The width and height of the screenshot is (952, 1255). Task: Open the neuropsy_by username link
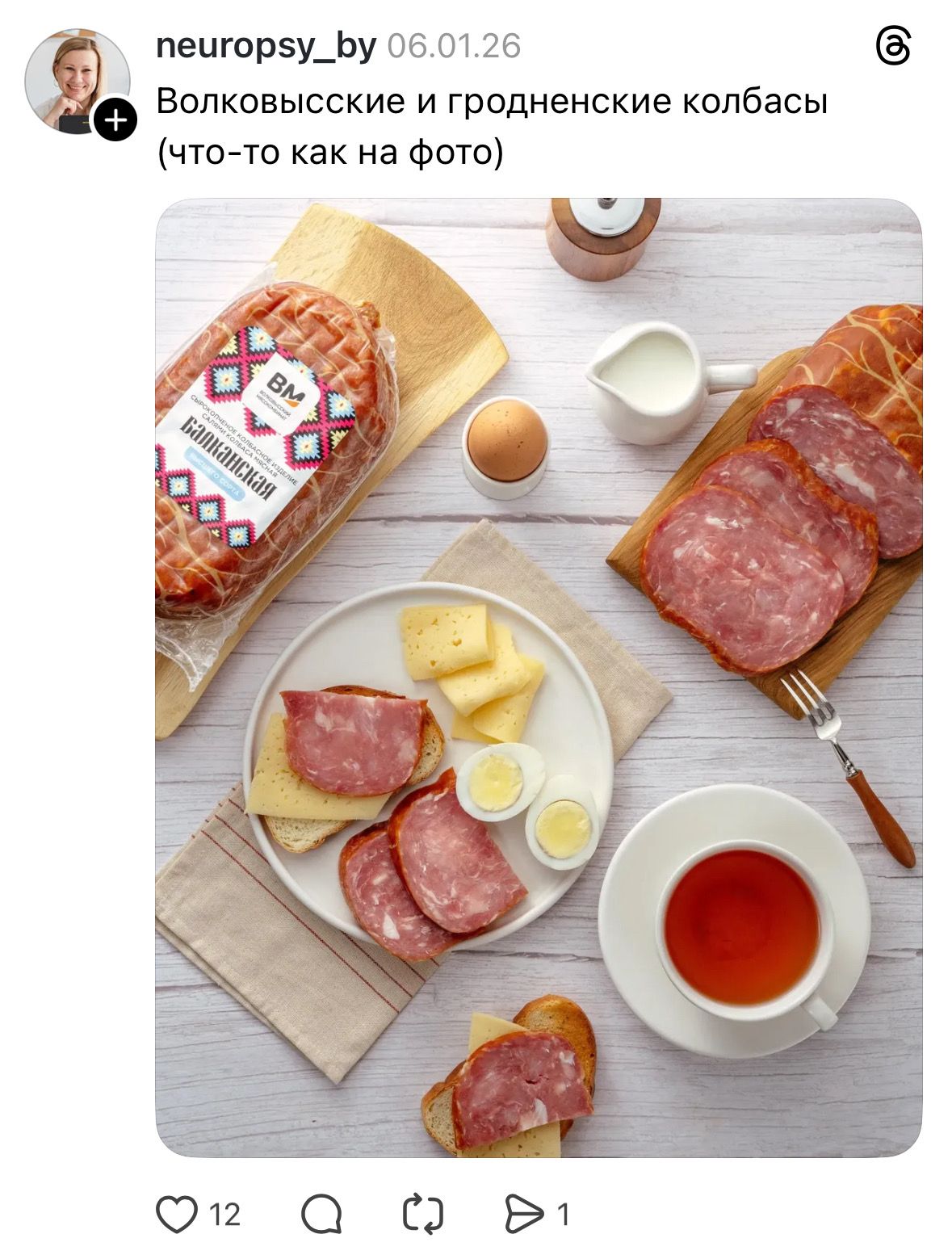point(266,46)
